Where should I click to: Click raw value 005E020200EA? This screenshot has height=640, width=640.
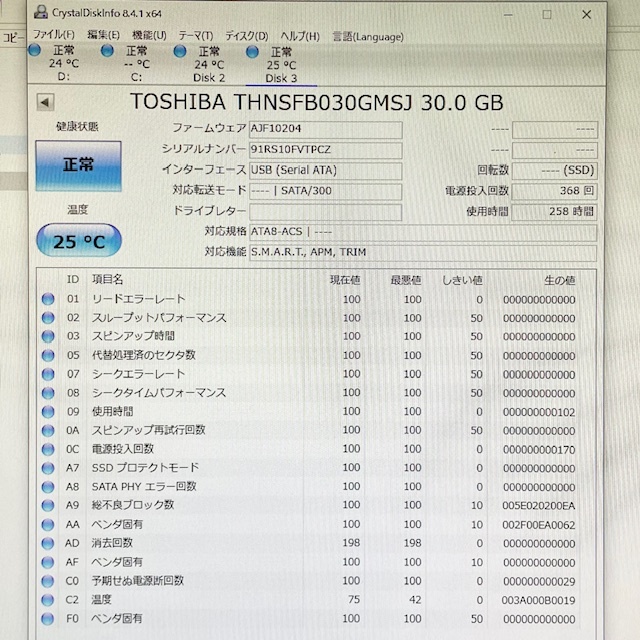(x=539, y=506)
